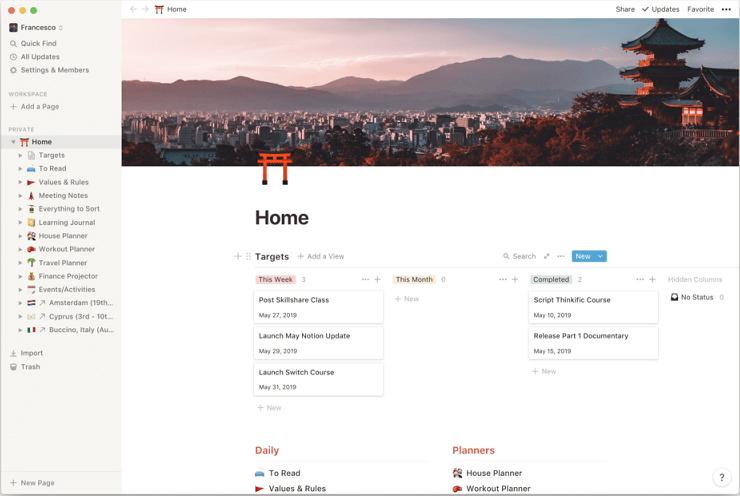The height and width of the screenshot is (496, 740).
Task: Click + New under Completed column
Action: click(x=544, y=371)
